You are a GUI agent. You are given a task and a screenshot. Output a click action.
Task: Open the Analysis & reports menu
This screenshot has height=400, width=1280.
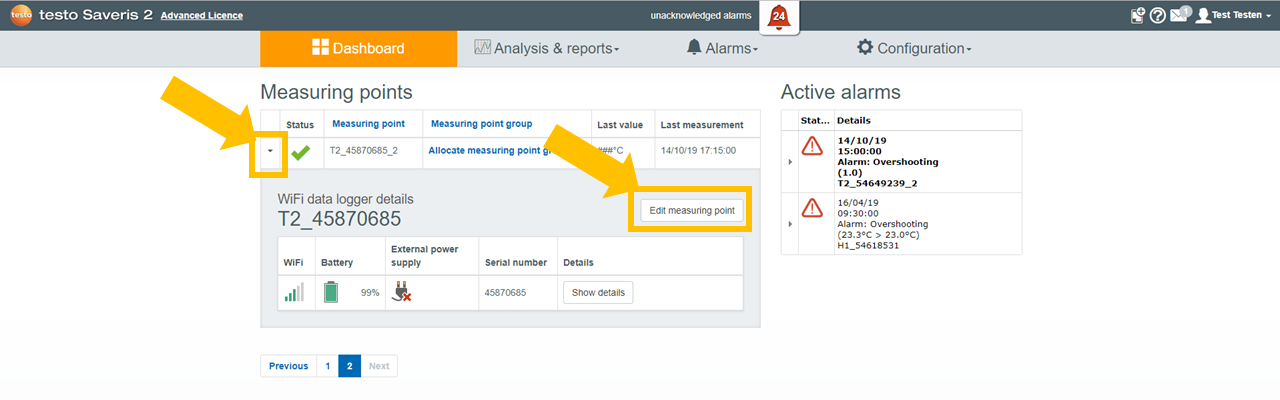(547, 48)
